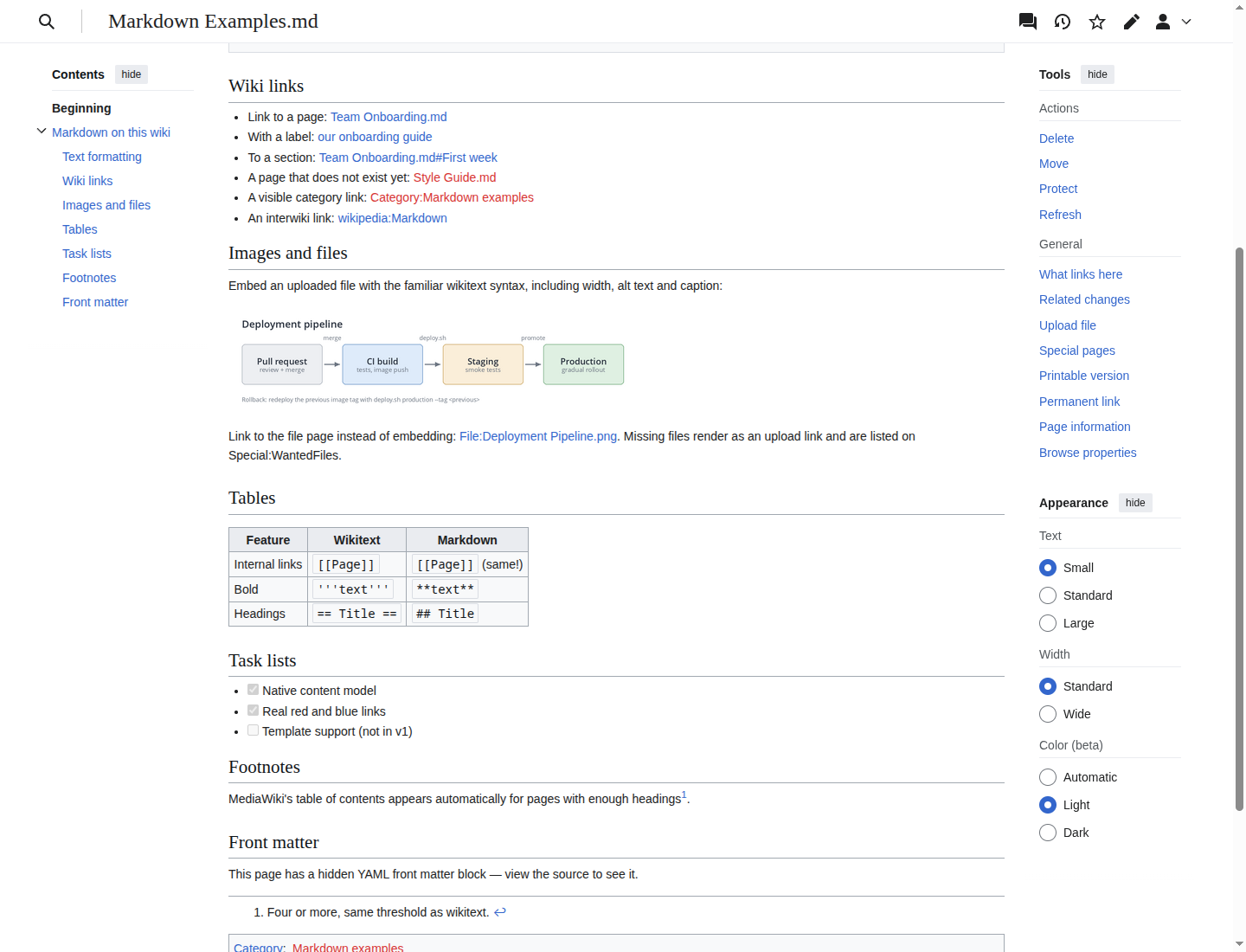Open File:Deployment Pipeline.png file page

(538, 436)
